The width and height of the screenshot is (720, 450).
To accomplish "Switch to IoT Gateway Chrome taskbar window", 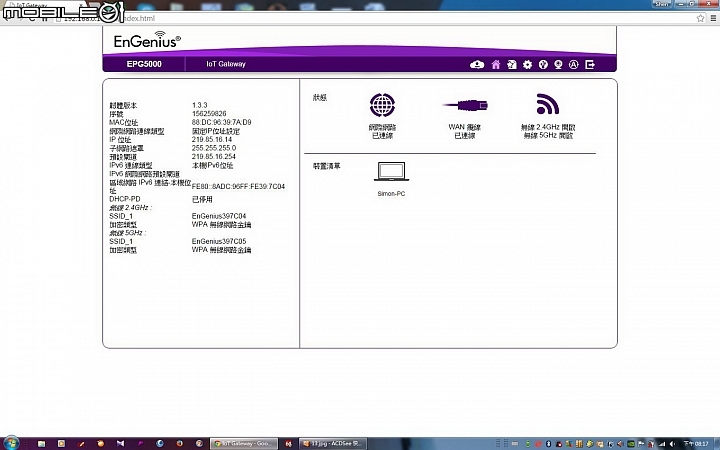I will tap(244, 444).
